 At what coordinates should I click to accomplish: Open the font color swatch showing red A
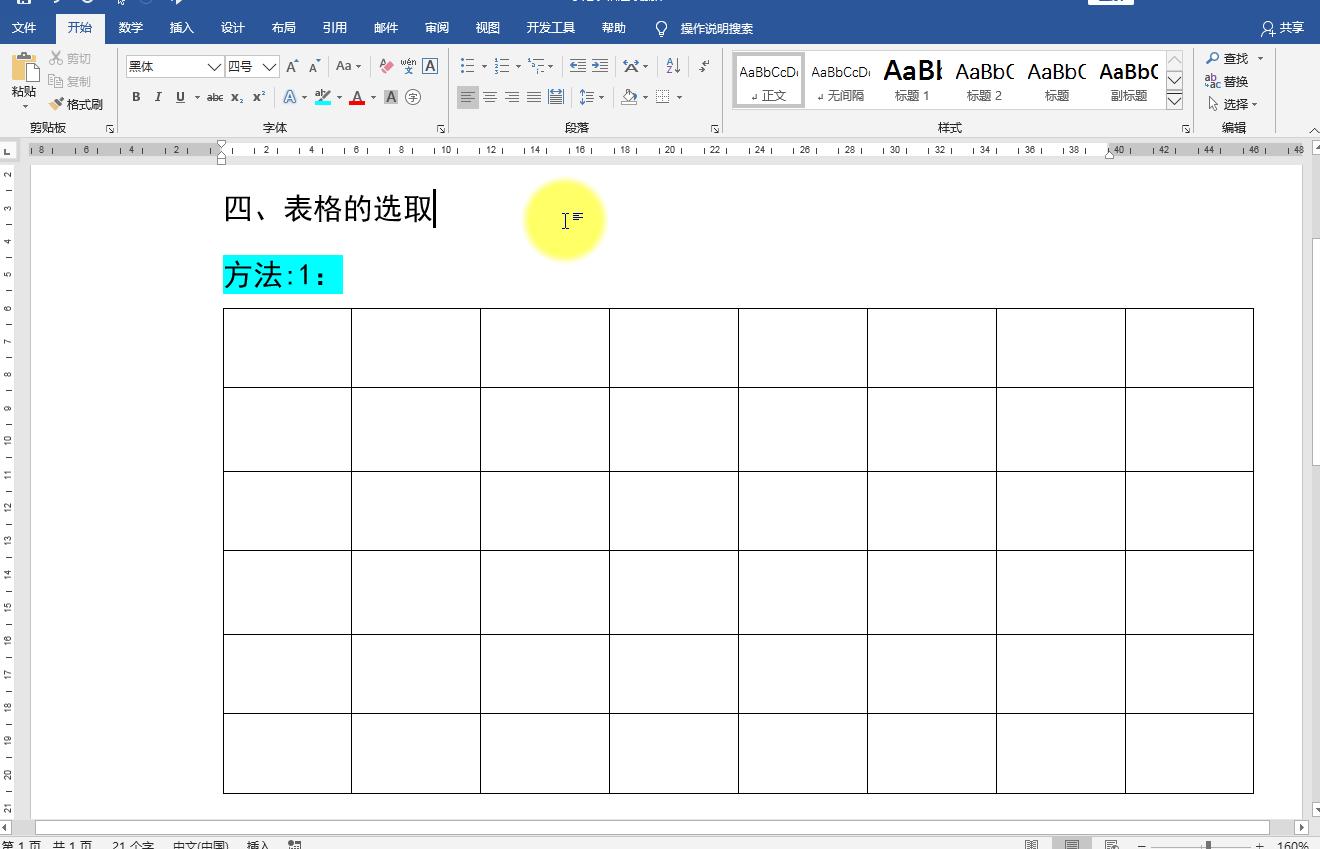pos(358,97)
